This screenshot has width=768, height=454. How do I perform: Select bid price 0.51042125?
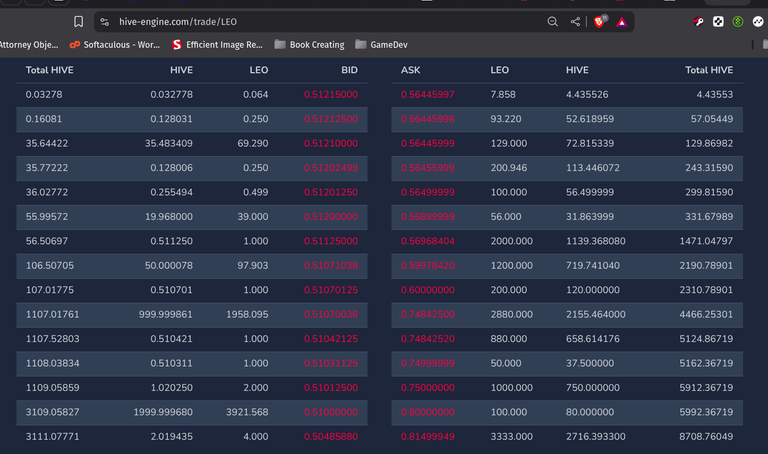(331, 339)
